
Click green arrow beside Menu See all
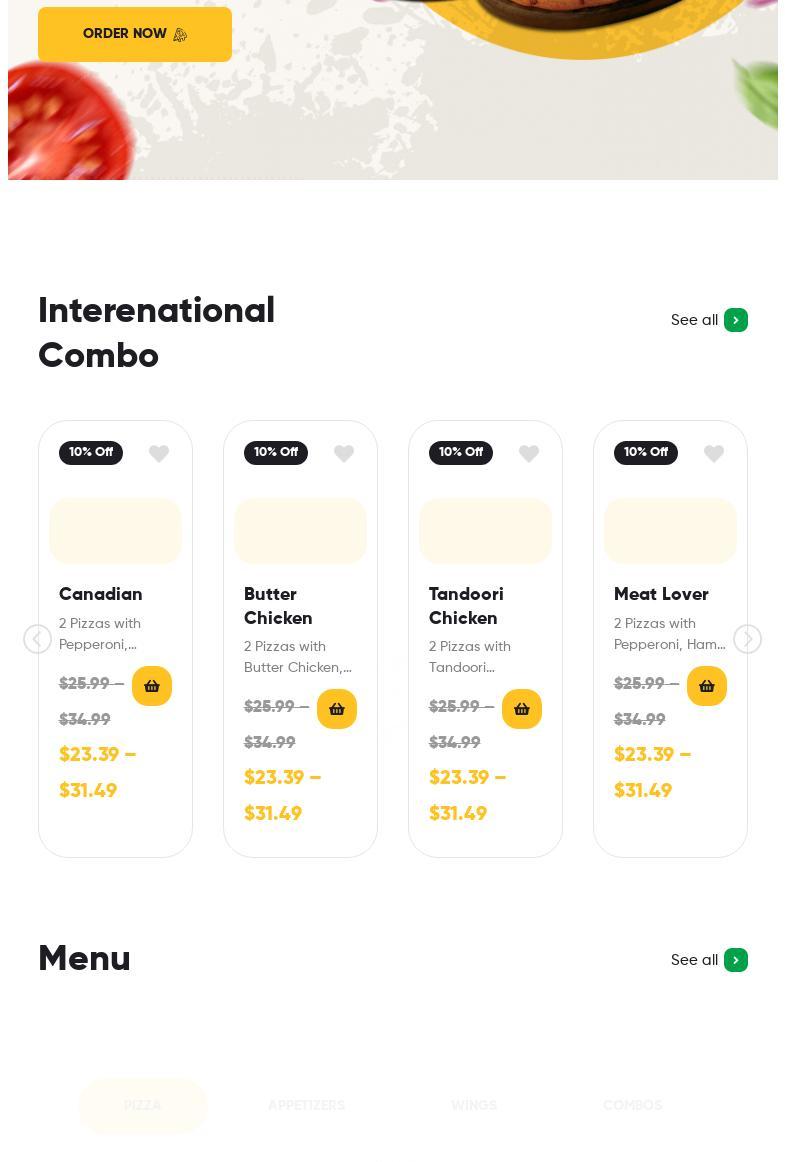click(x=736, y=960)
